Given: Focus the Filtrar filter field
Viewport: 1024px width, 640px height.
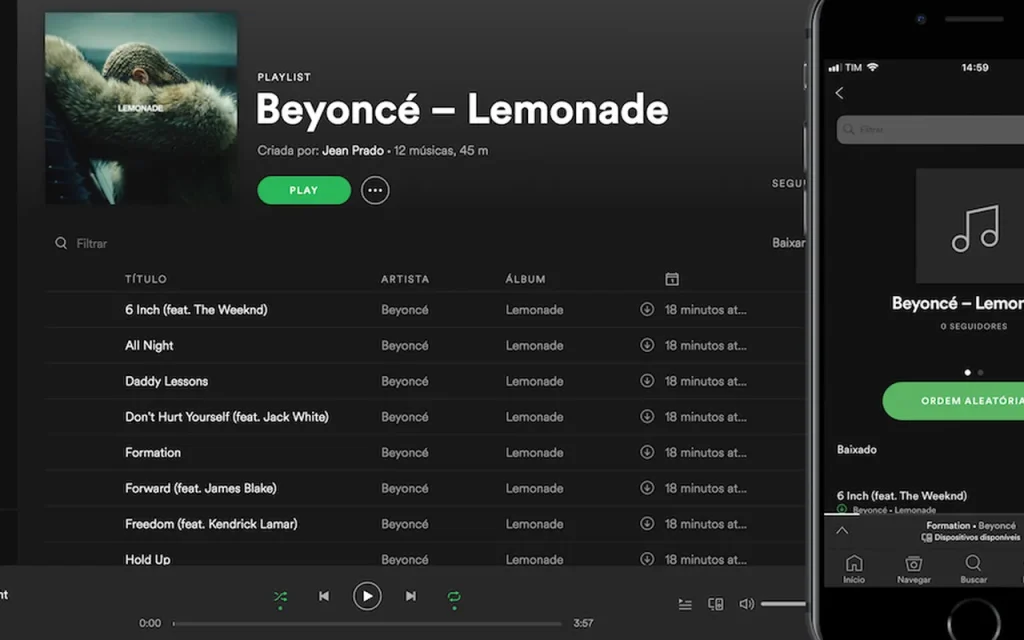Looking at the screenshot, I should point(91,243).
